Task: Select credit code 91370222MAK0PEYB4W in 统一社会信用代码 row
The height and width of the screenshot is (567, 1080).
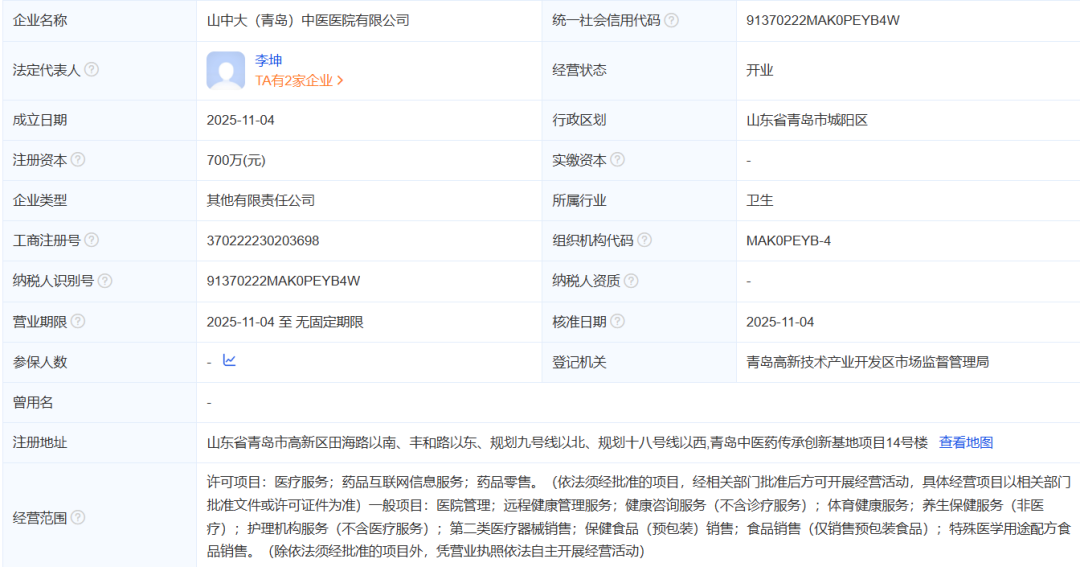Action: (x=822, y=21)
